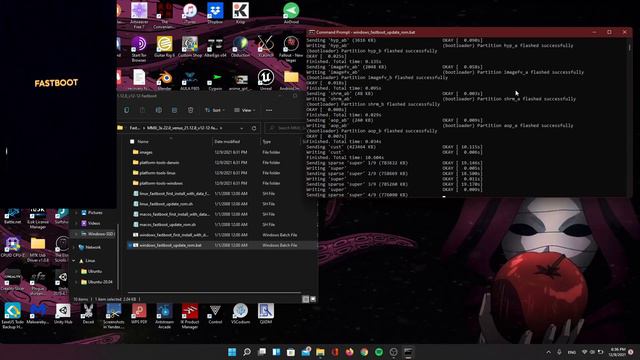Open WPS PDF desktop shortcut
Viewport: 640px width, 360px height.
click(x=139, y=313)
